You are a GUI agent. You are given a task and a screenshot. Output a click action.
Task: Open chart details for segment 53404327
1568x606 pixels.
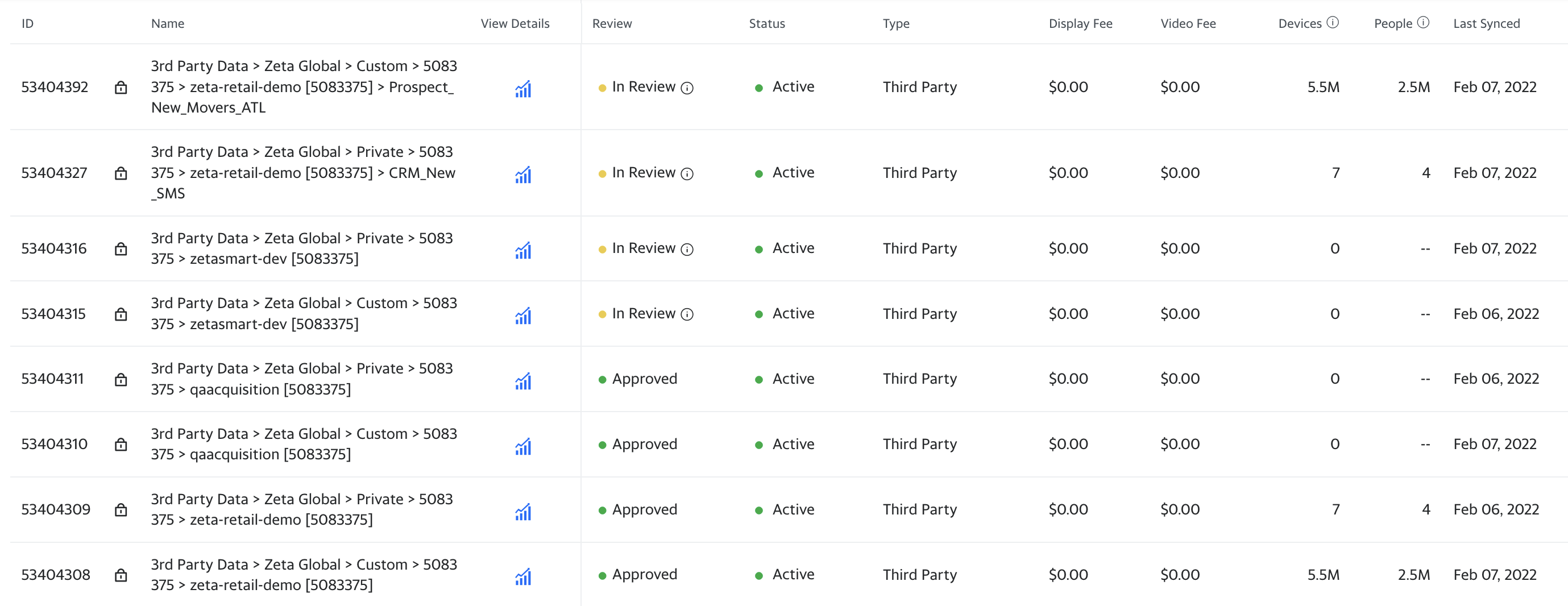(523, 175)
